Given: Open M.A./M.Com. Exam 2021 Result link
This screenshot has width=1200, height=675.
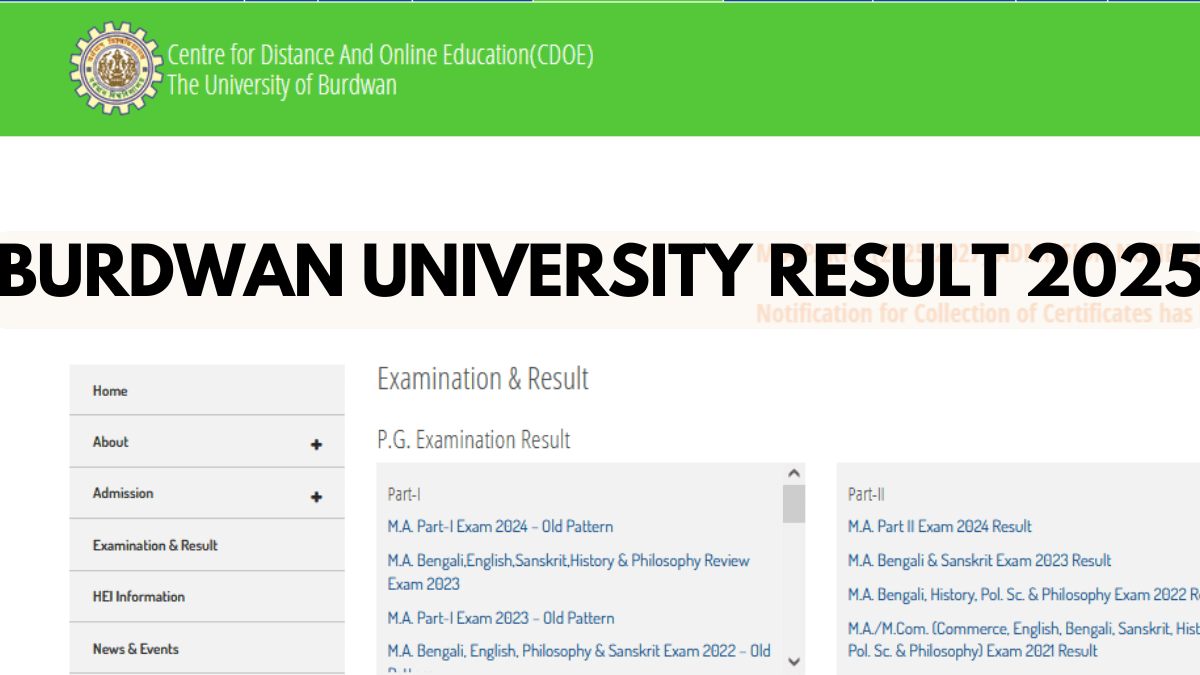Looking at the screenshot, I should tap(1024, 640).
